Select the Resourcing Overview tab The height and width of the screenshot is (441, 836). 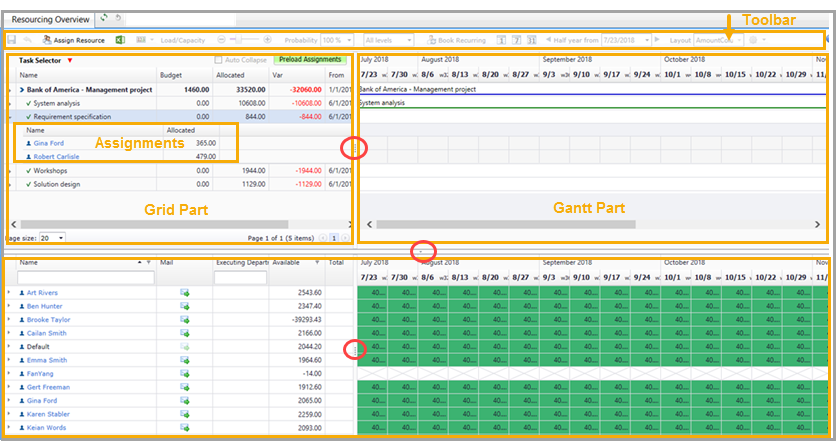(x=49, y=19)
